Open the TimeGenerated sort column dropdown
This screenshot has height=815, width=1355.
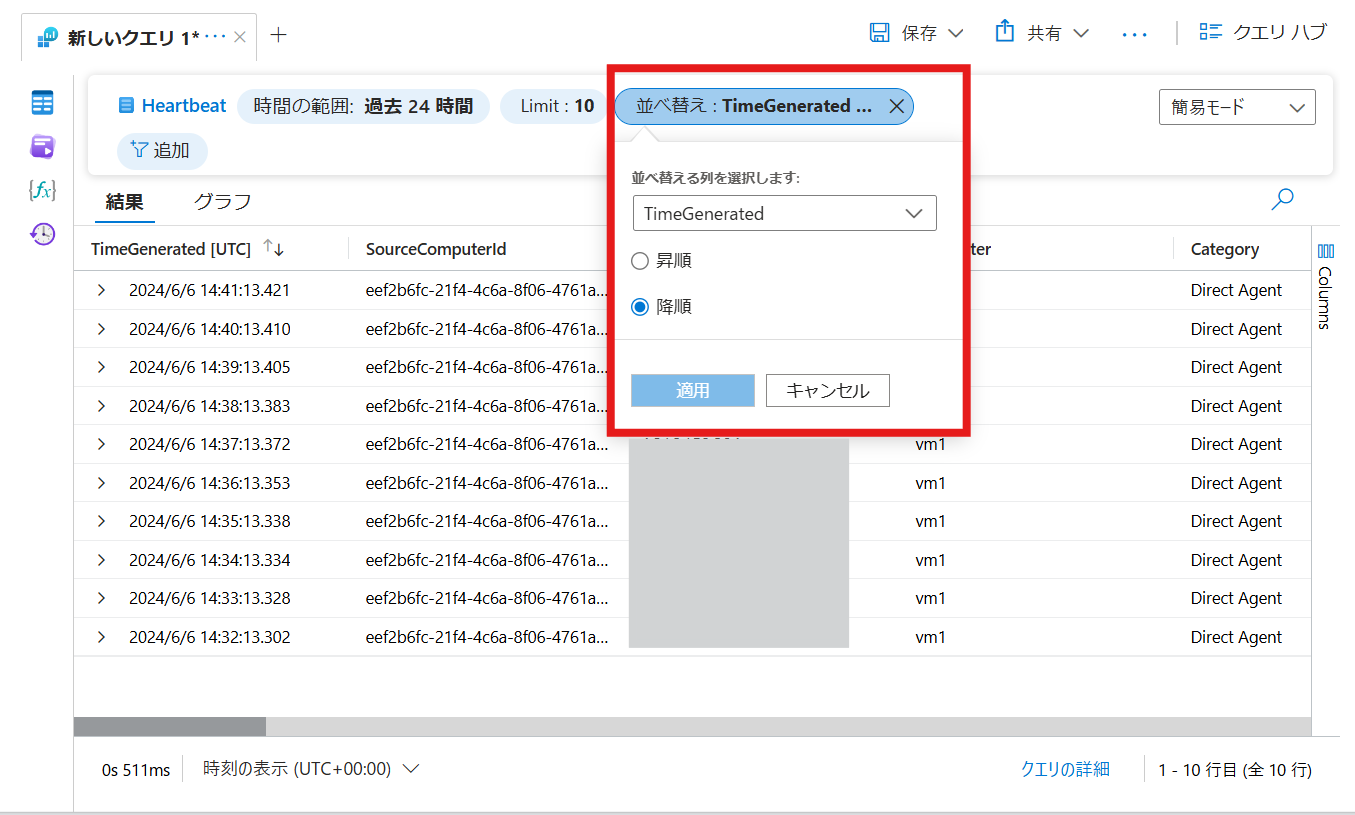coord(784,213)
